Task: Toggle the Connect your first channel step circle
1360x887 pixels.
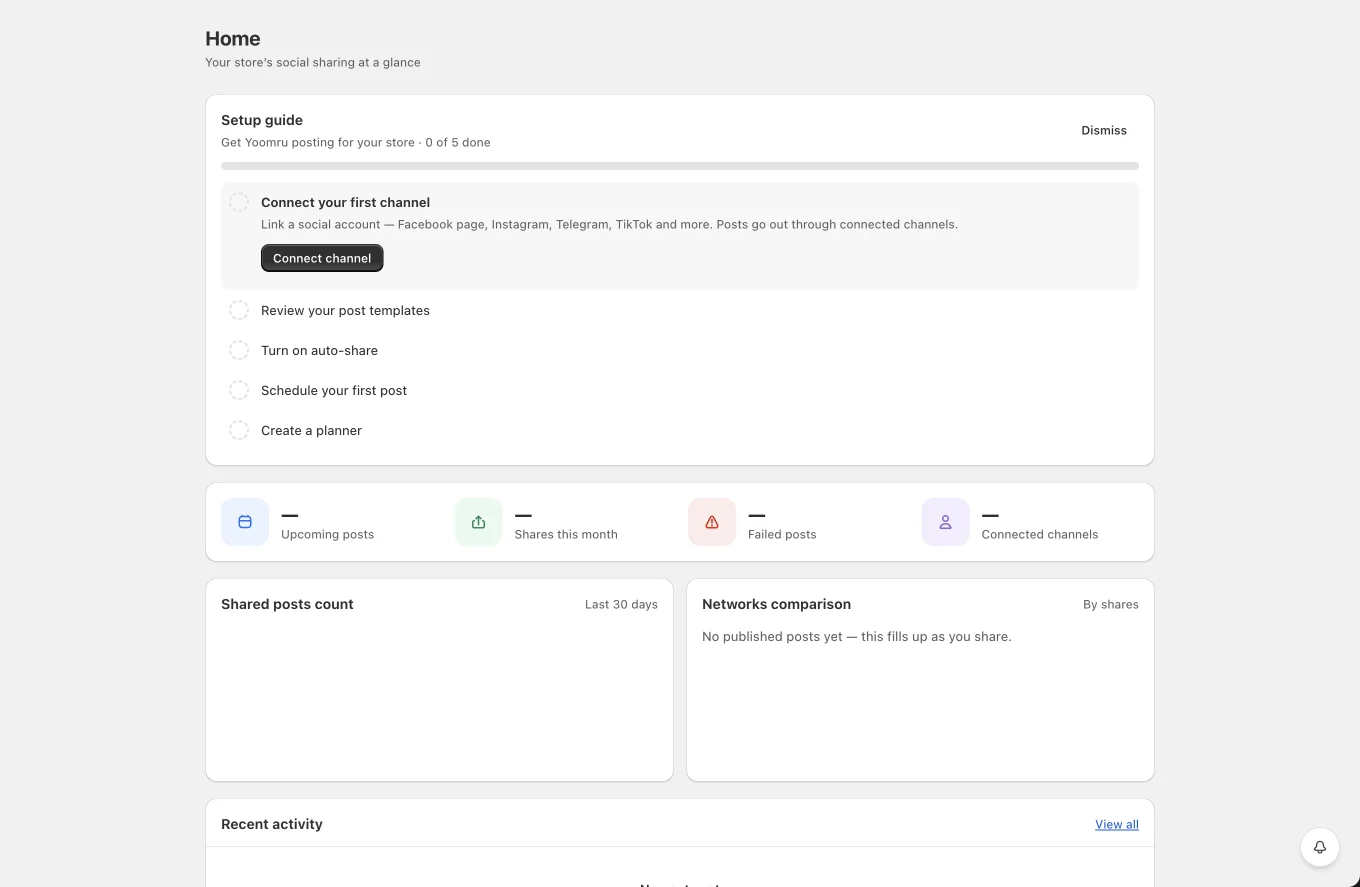Action: (x=239, y=202)
